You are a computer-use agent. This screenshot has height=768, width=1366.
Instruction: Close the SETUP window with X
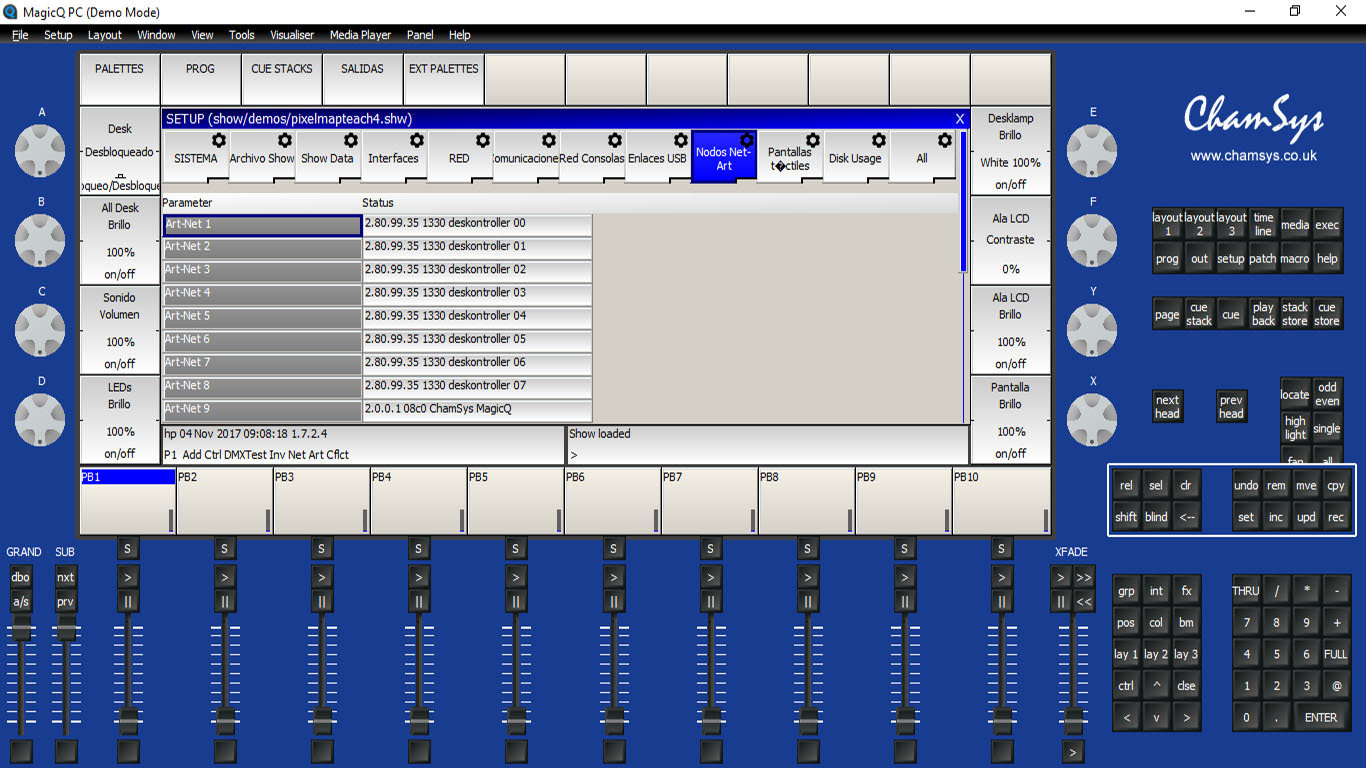coord(959,119)
